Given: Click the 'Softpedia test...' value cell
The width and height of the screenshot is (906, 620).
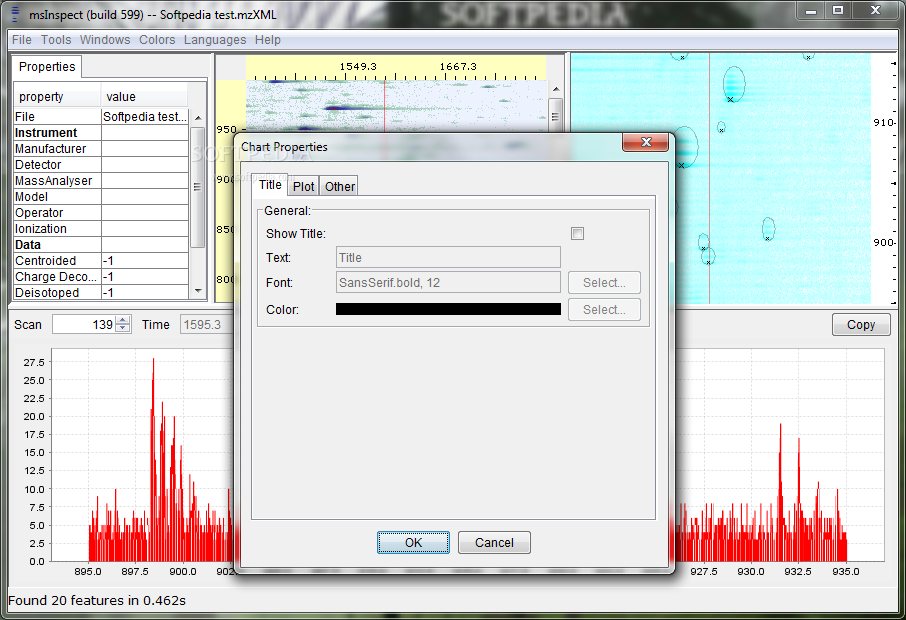Looking at the screenshot, I should click(145, 117).
